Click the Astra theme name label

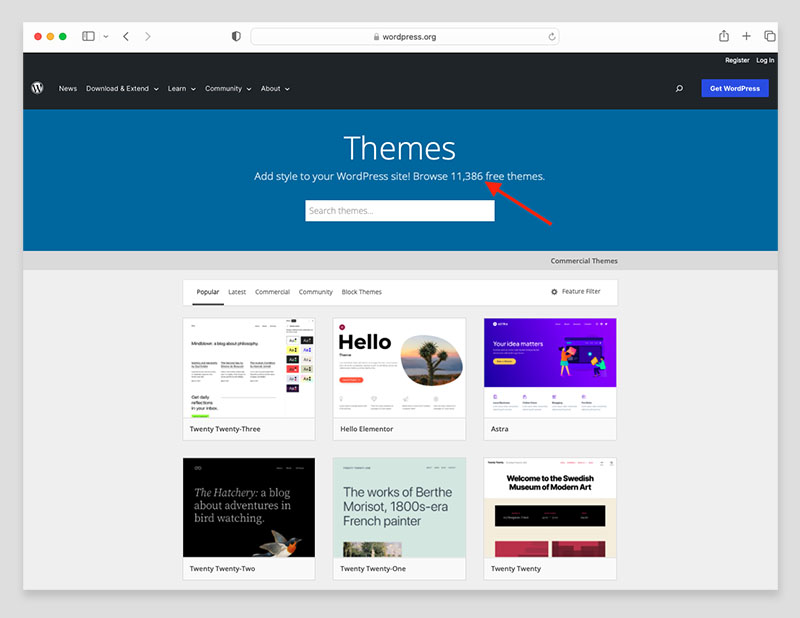[x=499, y=429]
